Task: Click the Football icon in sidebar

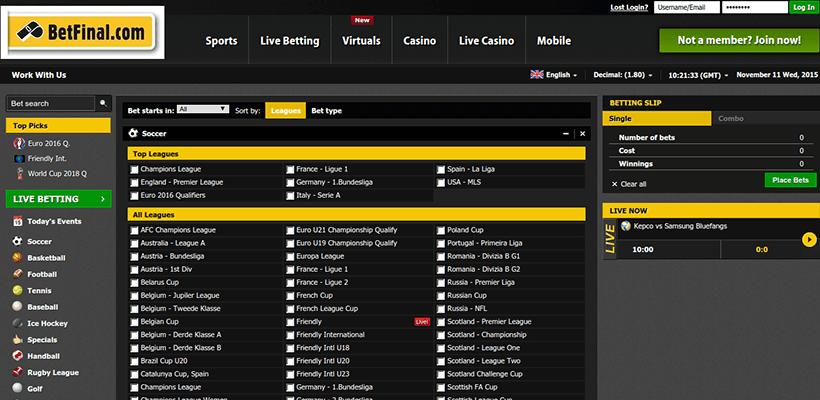Action: [x=18, y=274]
